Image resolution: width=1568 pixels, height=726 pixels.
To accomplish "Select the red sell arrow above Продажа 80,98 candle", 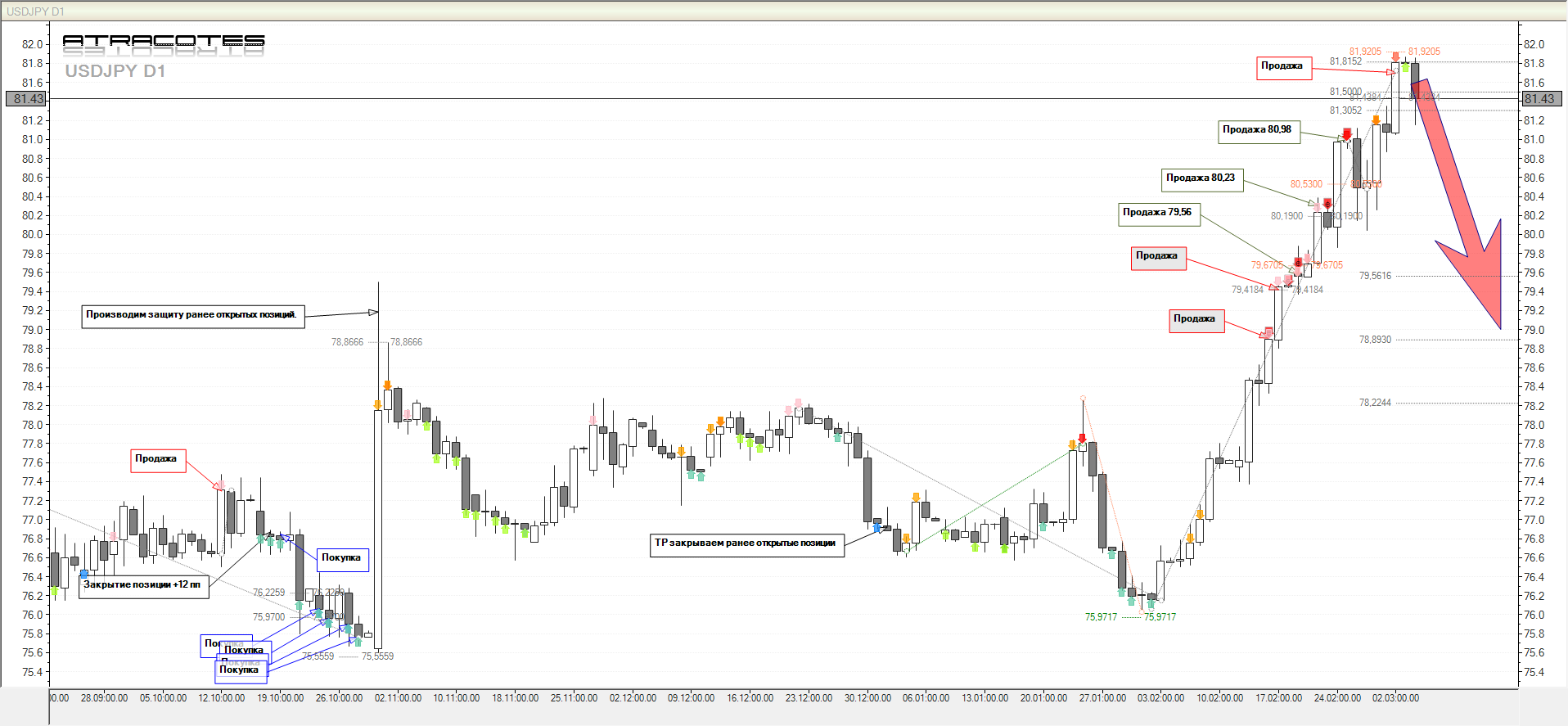I will click(x=1347, y=133).
